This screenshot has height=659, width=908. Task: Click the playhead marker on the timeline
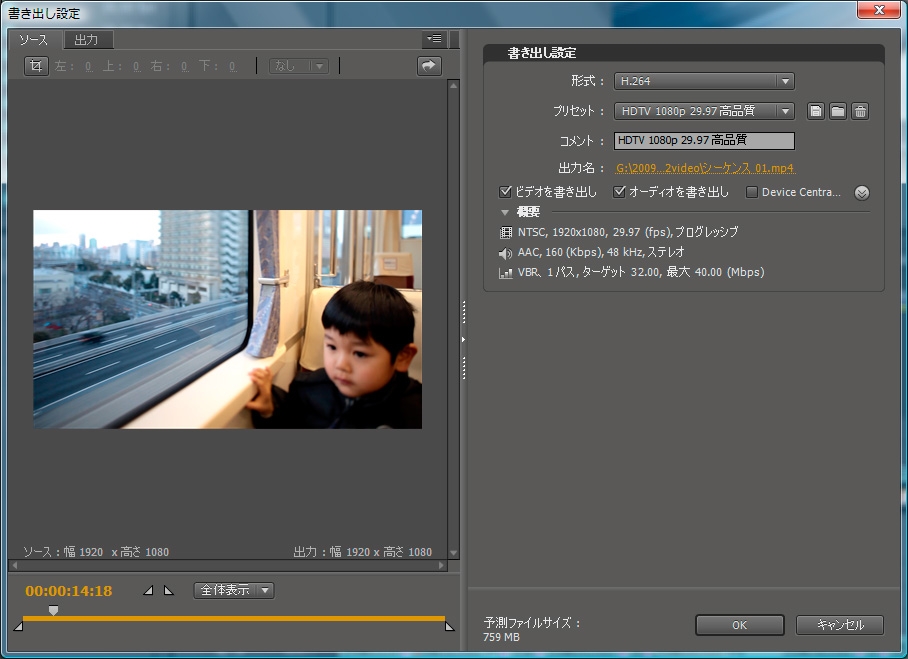pos(53,609)
